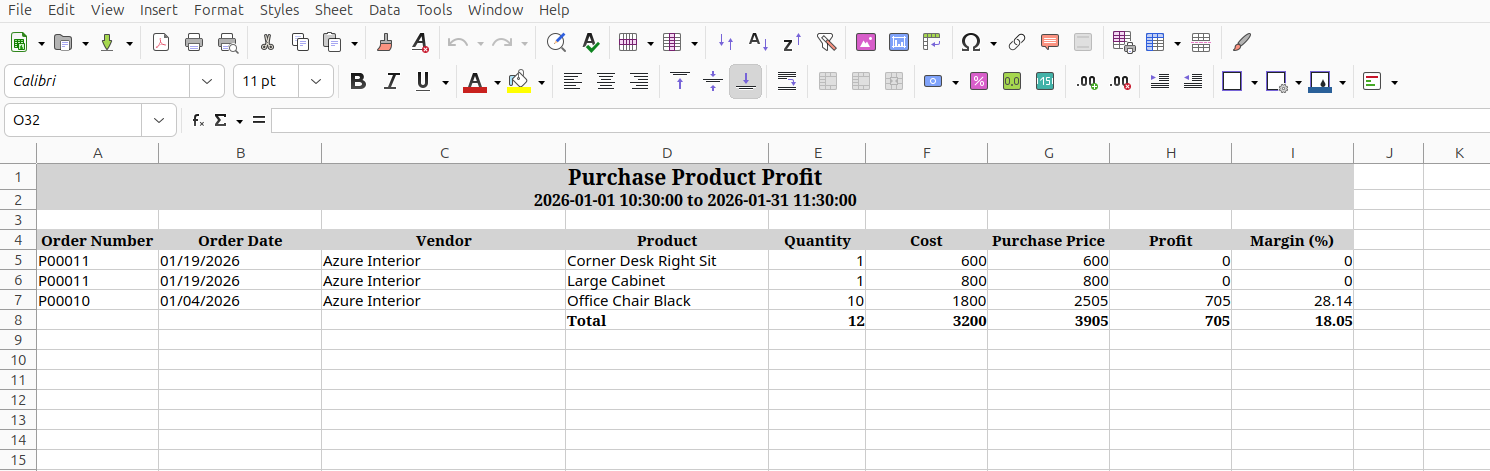This screenshot has width=1490, height=471.
Task: Toggle the AutoFilter icon
Action: pyautogui.click(x=825, y=43)
